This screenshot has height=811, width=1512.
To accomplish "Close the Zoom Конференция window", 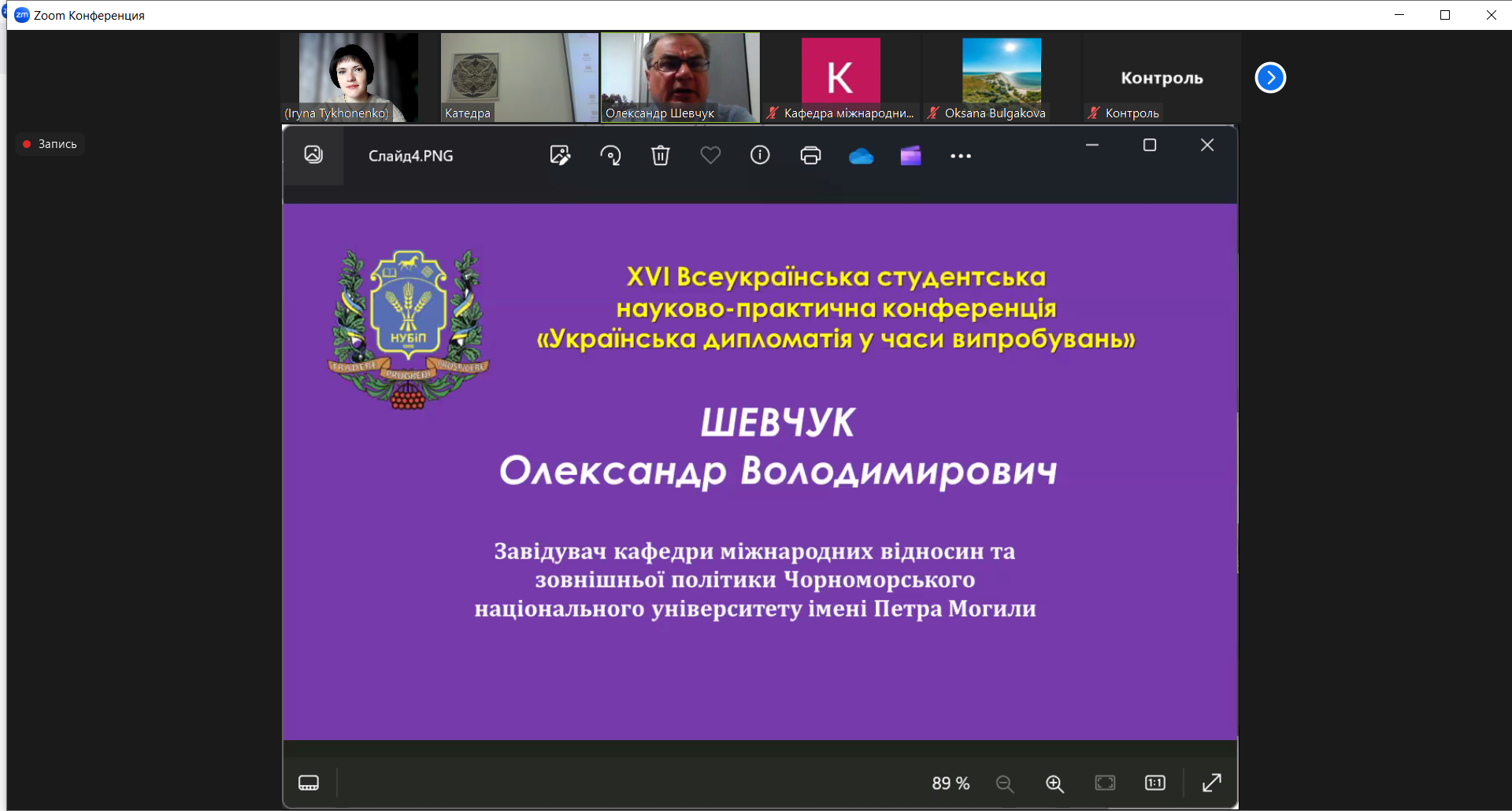I will tap(1492, 15).
